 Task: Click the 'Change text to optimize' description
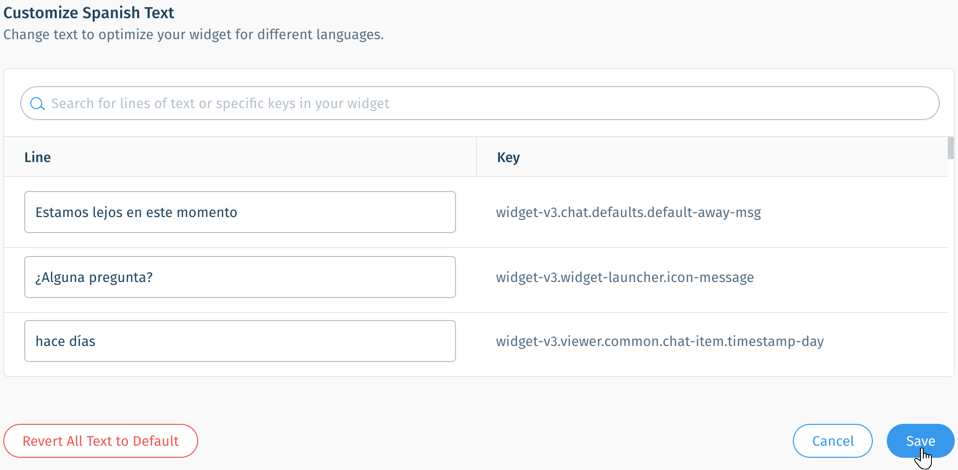194,34
